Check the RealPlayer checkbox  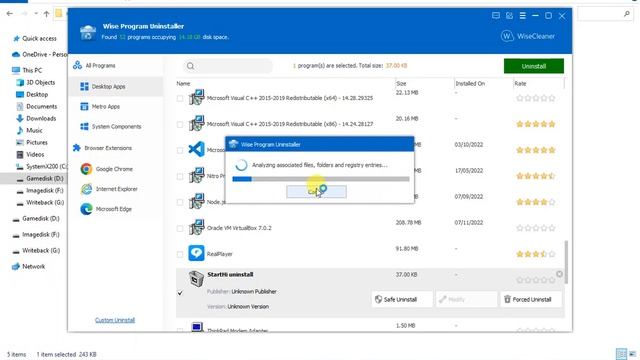[x=180, y=254]
